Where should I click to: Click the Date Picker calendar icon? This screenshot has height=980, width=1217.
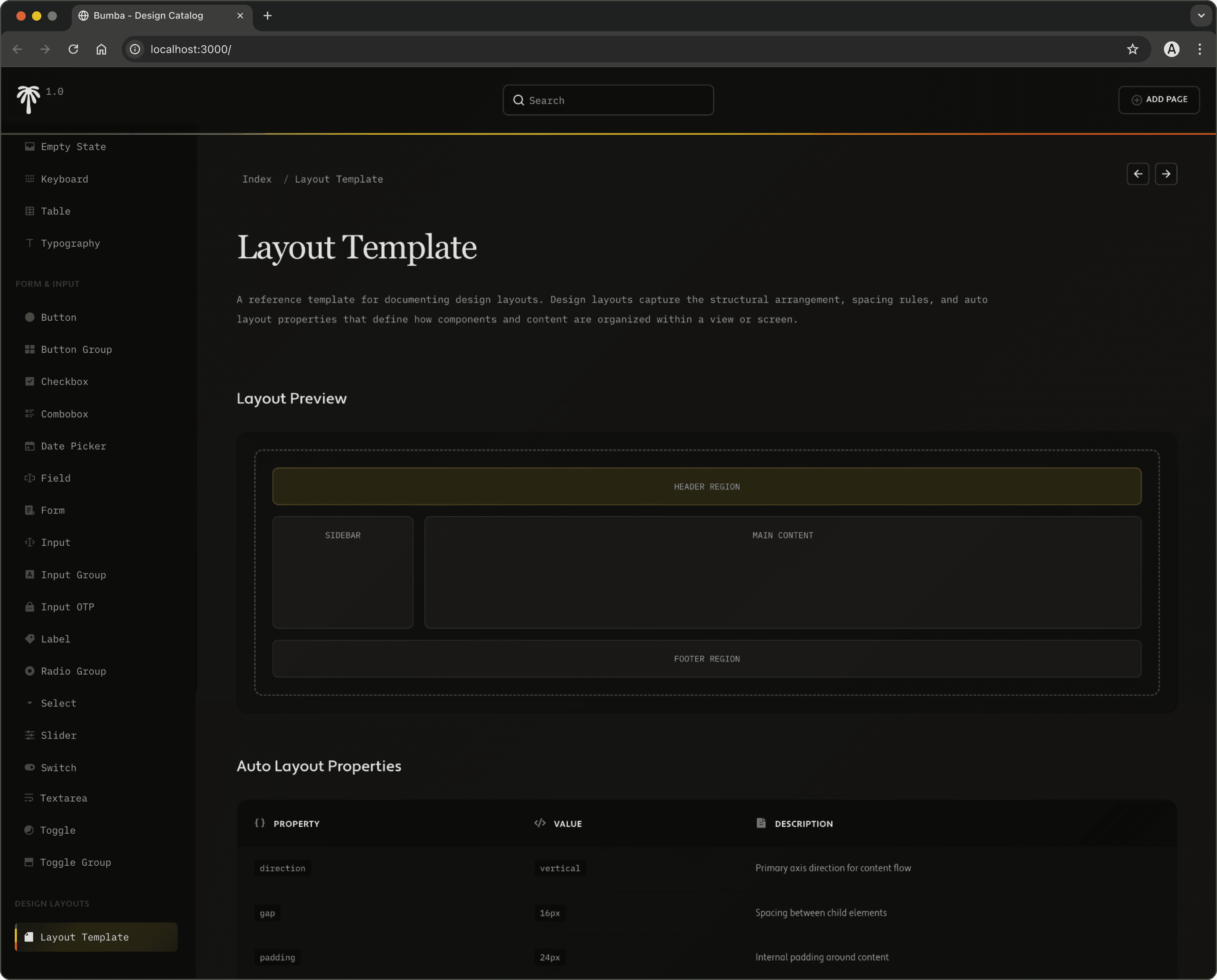29,446
